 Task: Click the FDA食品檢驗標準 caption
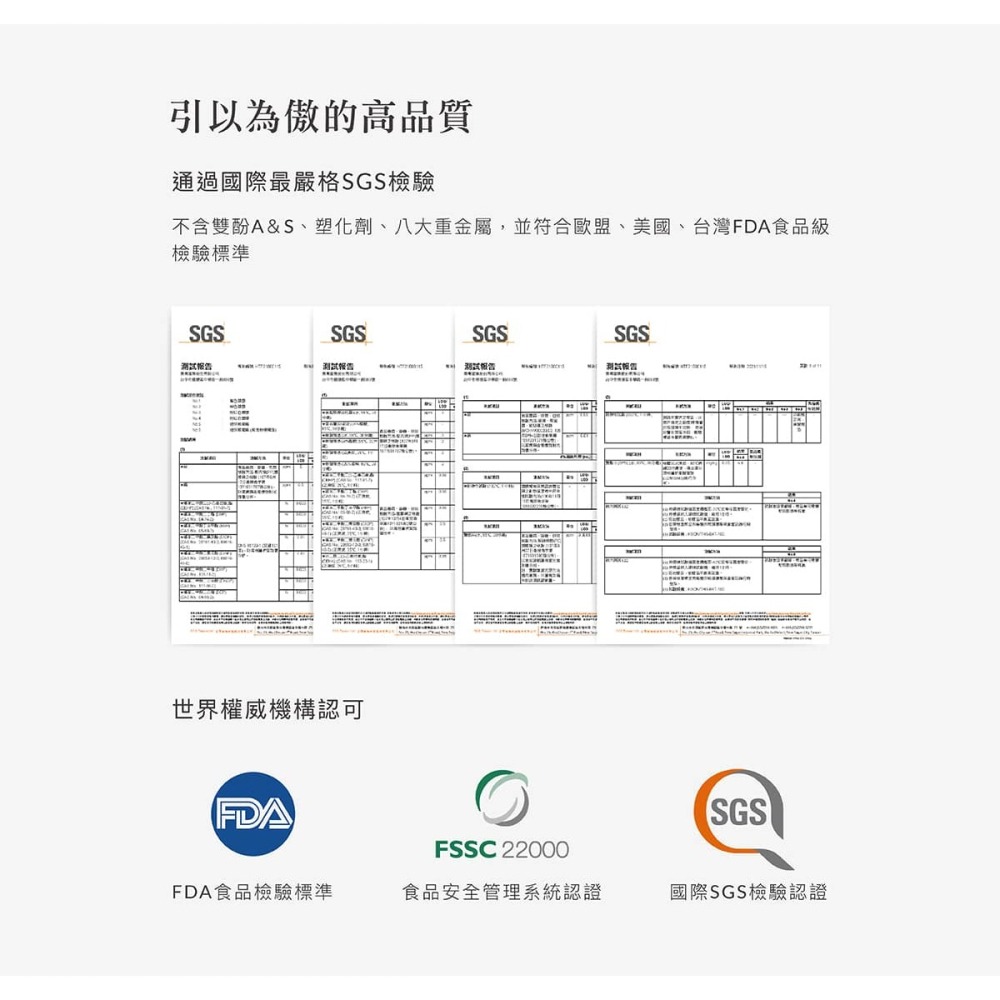pos(252,892)
